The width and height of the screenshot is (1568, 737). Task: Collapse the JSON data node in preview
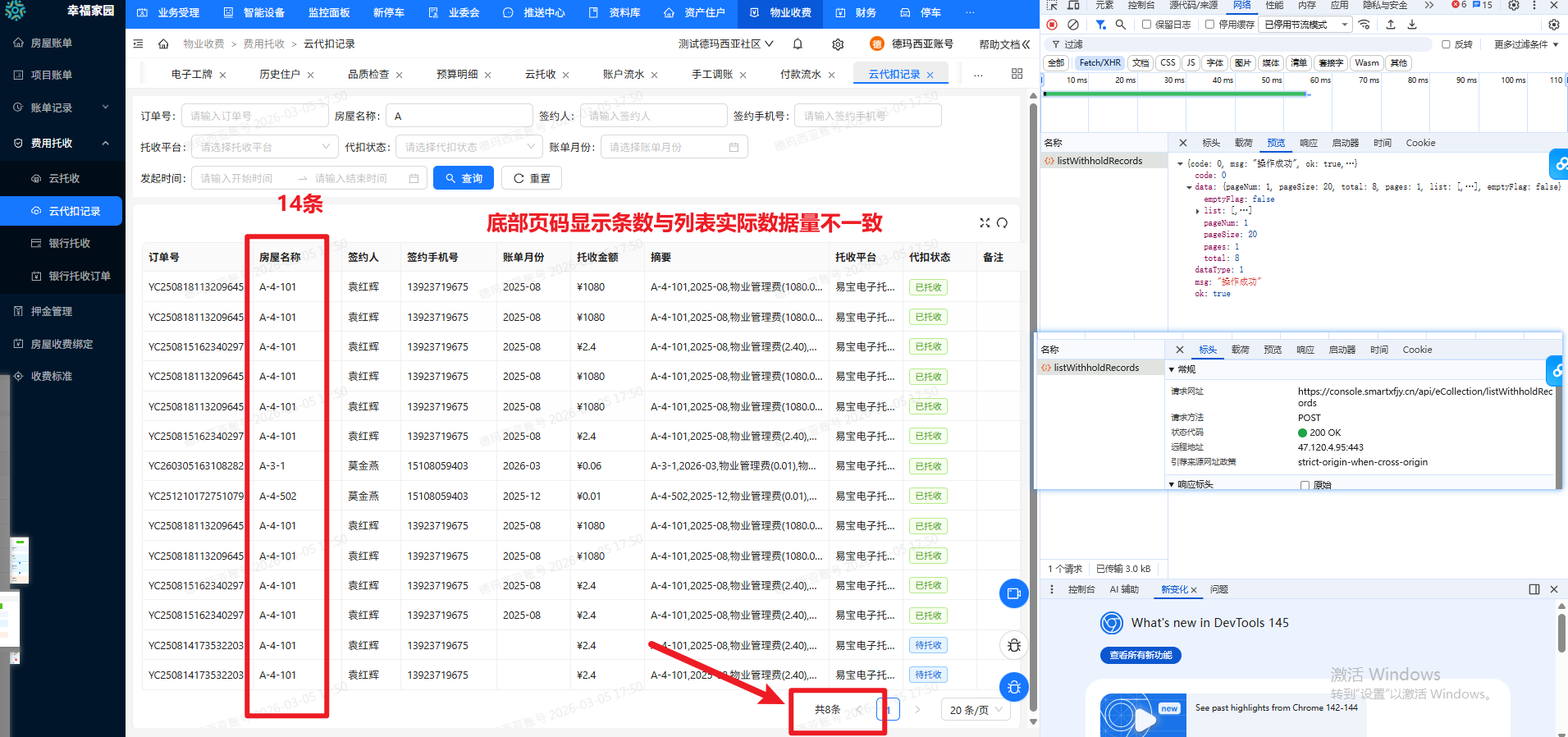(x=1188, y=187)
